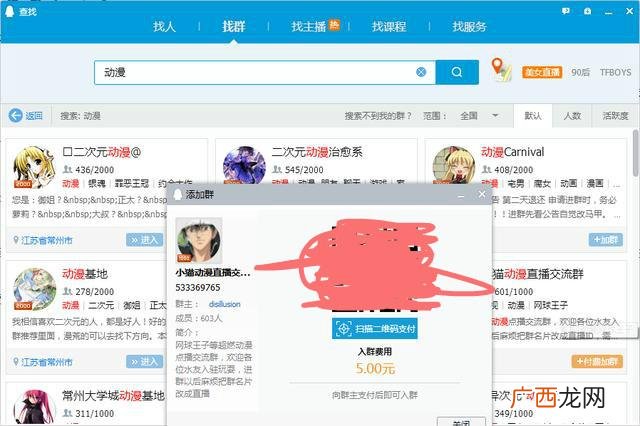Click +加群 on the 动漫Carnival card
The height and width of the screenshot is (426, 640).
(x=606, y=240)
